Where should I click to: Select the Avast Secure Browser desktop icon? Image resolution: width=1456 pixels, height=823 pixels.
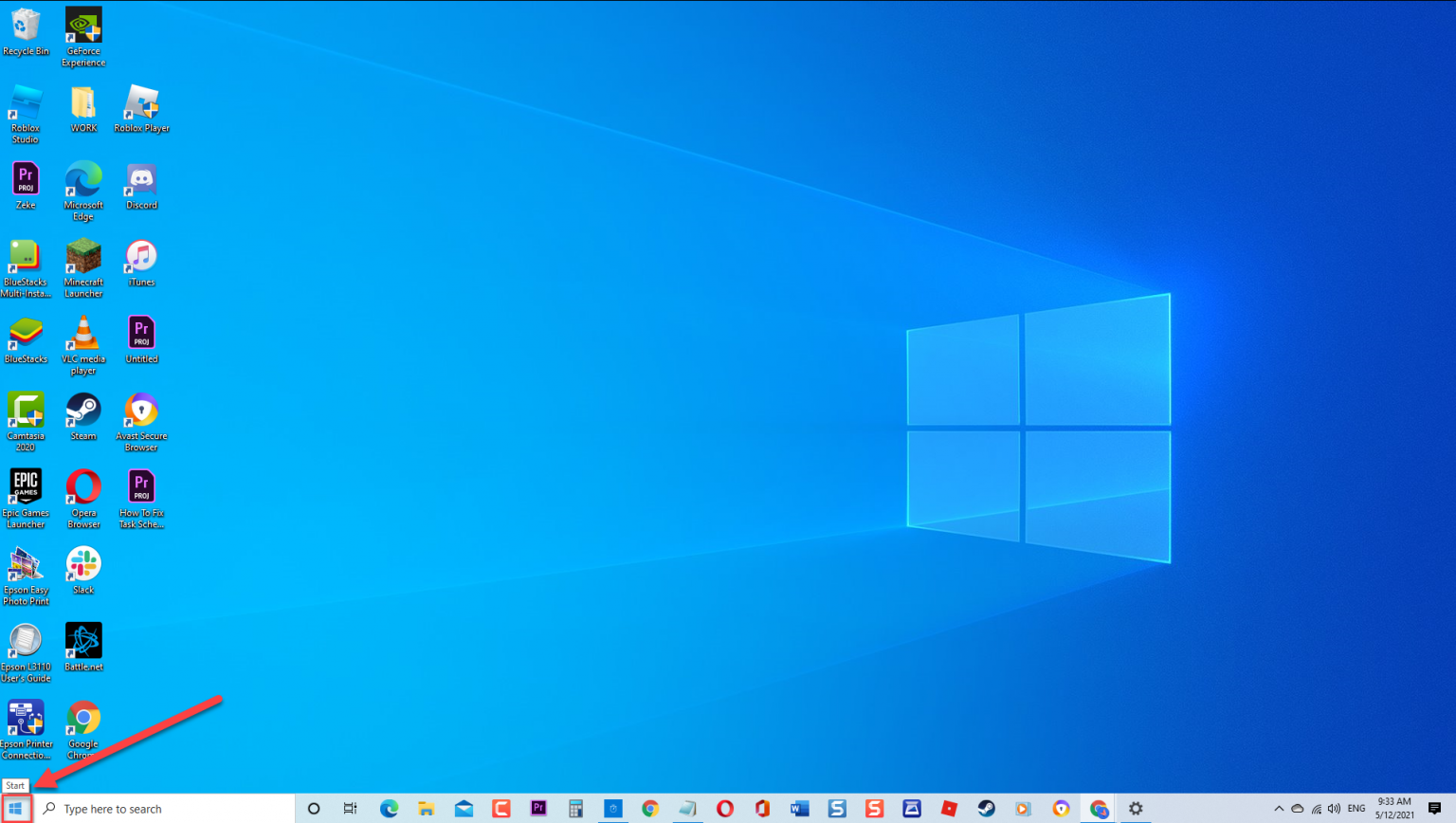141,422
